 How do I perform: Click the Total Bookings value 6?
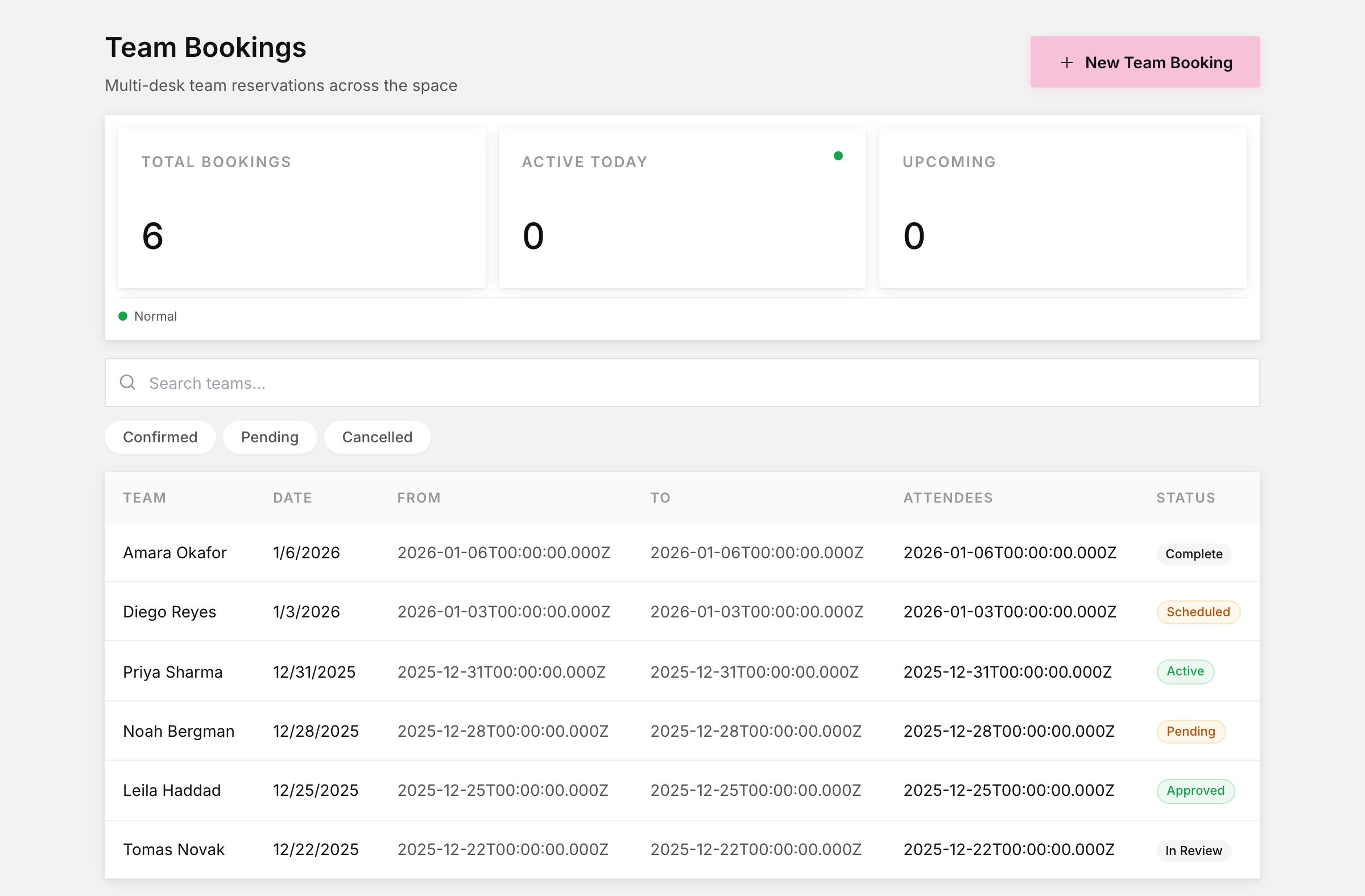pos(152,236)
